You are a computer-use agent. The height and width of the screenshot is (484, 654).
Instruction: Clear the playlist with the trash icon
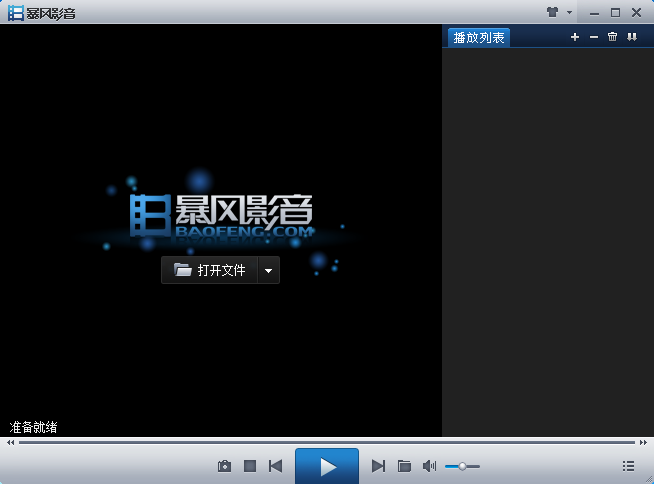612,37
